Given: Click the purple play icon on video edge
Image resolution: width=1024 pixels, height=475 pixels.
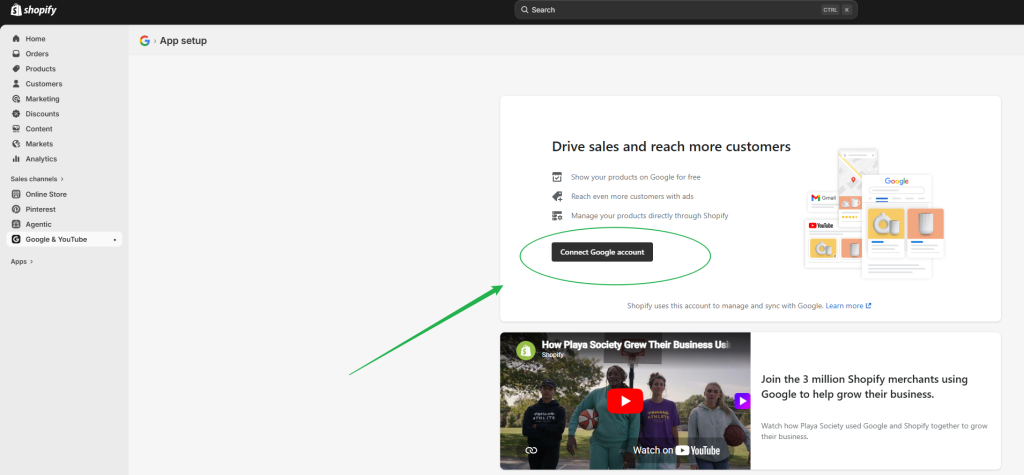Looking at the screenshot, I should pos(742,401).
